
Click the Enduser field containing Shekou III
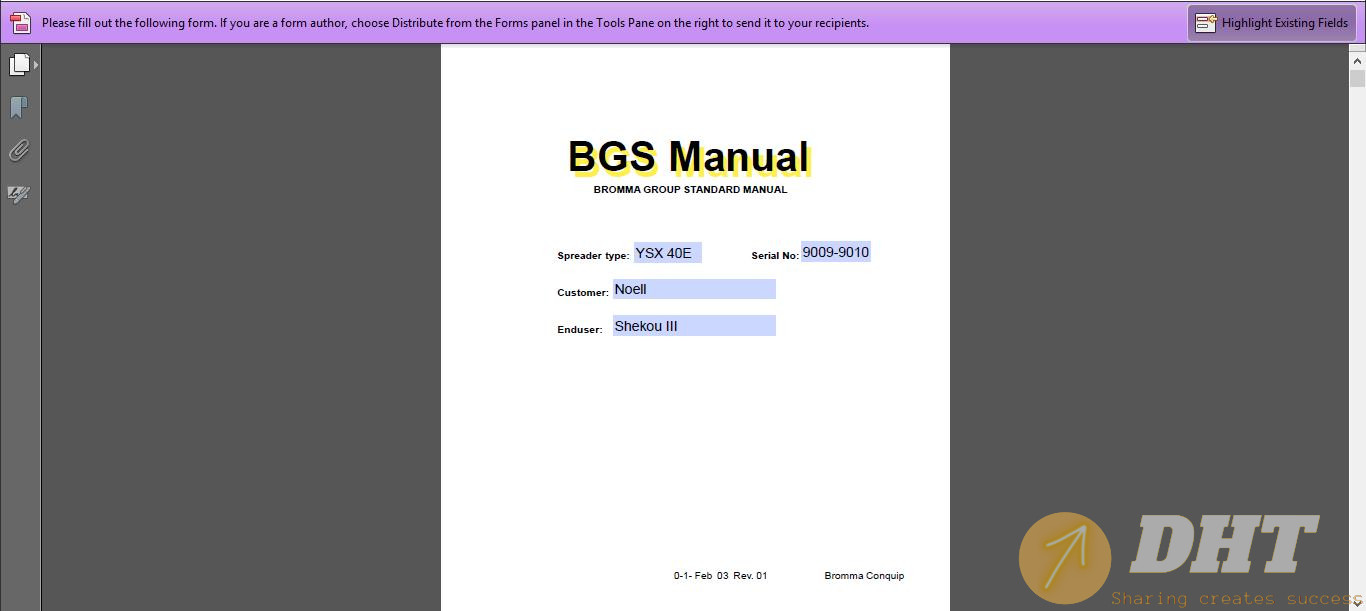(694, 326)
